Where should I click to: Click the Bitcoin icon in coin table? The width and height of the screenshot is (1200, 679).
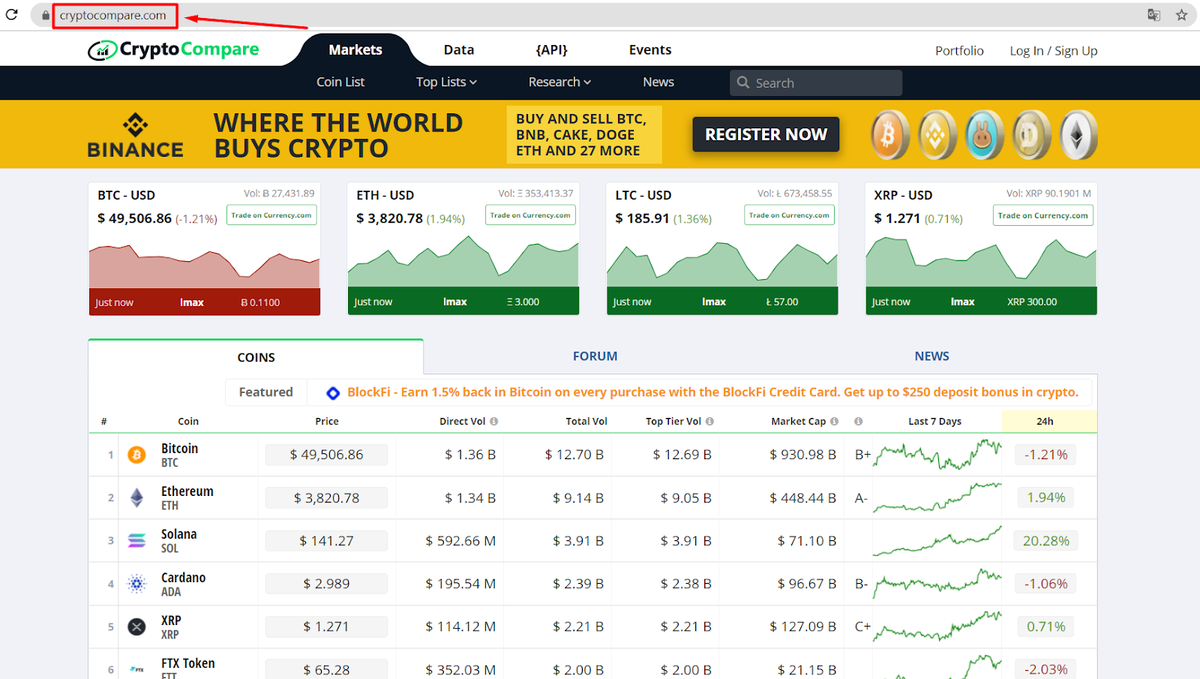click(x=137, y=455)
